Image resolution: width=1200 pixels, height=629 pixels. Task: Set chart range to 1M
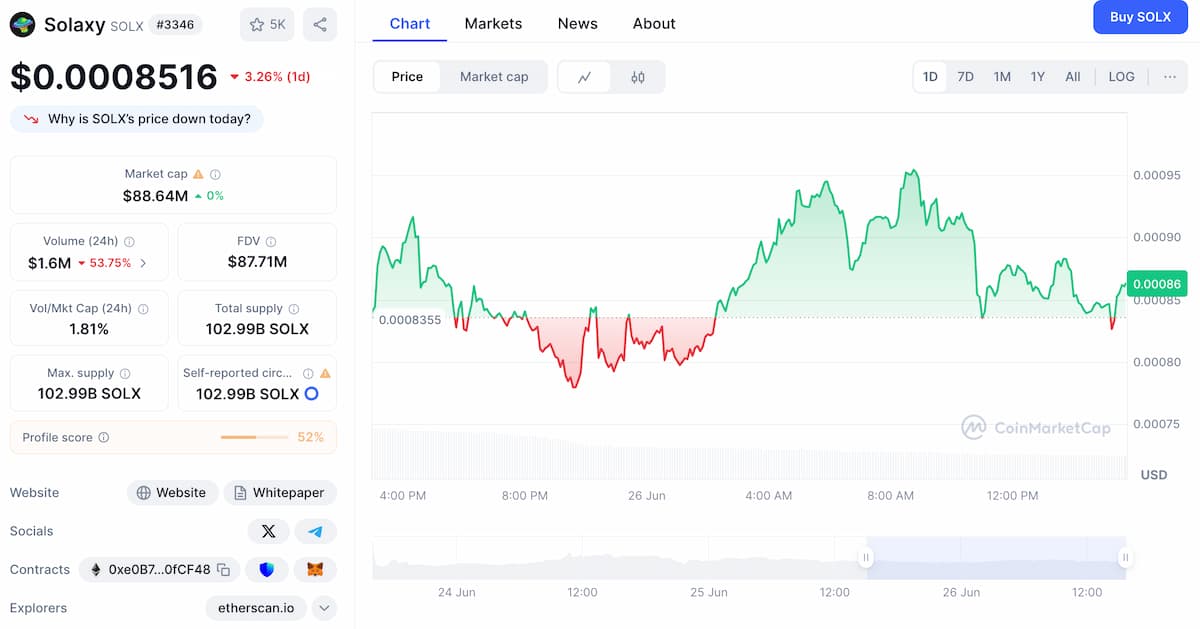pos(1002,77)
